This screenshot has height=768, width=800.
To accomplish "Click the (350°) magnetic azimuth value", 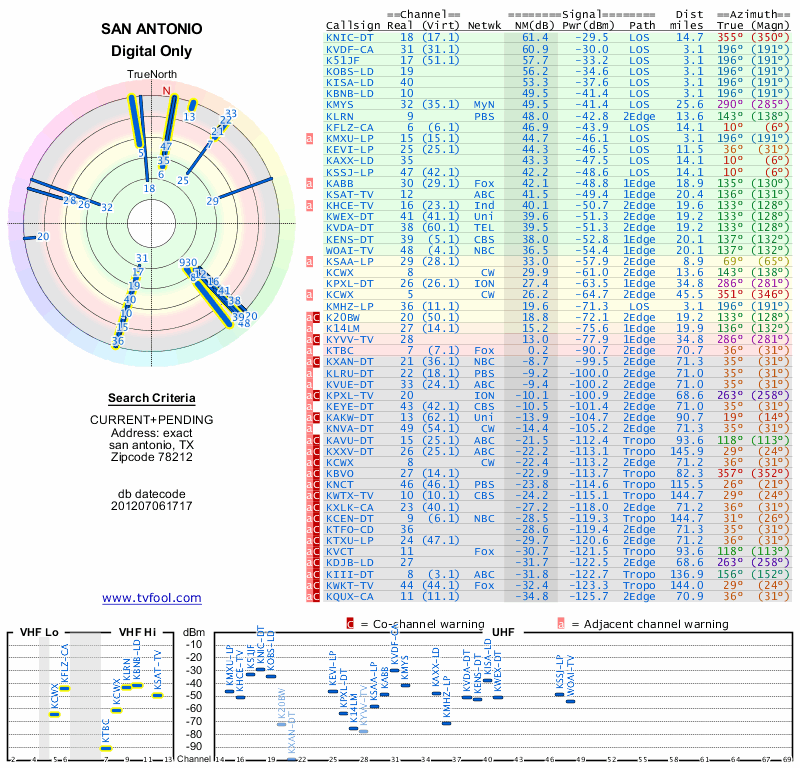I will 770,38.
